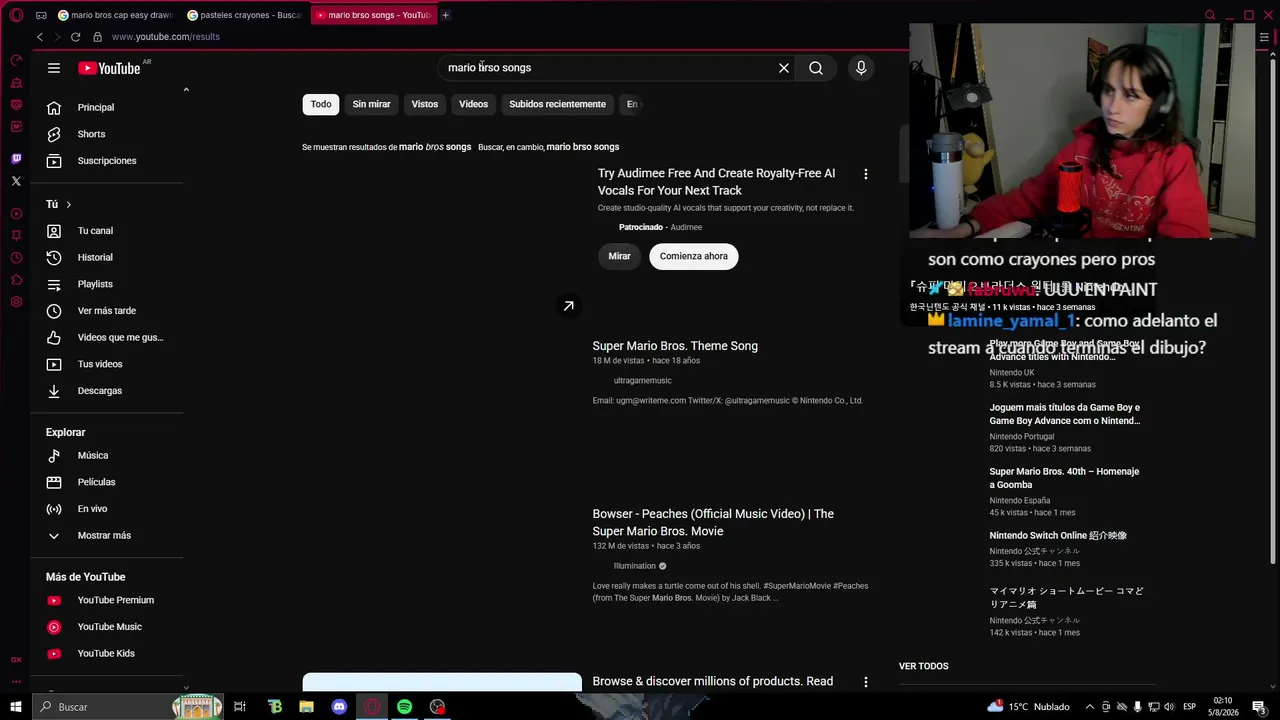Switch to the mario bros cap drawing tab
1280x720 pixels.
115,15
